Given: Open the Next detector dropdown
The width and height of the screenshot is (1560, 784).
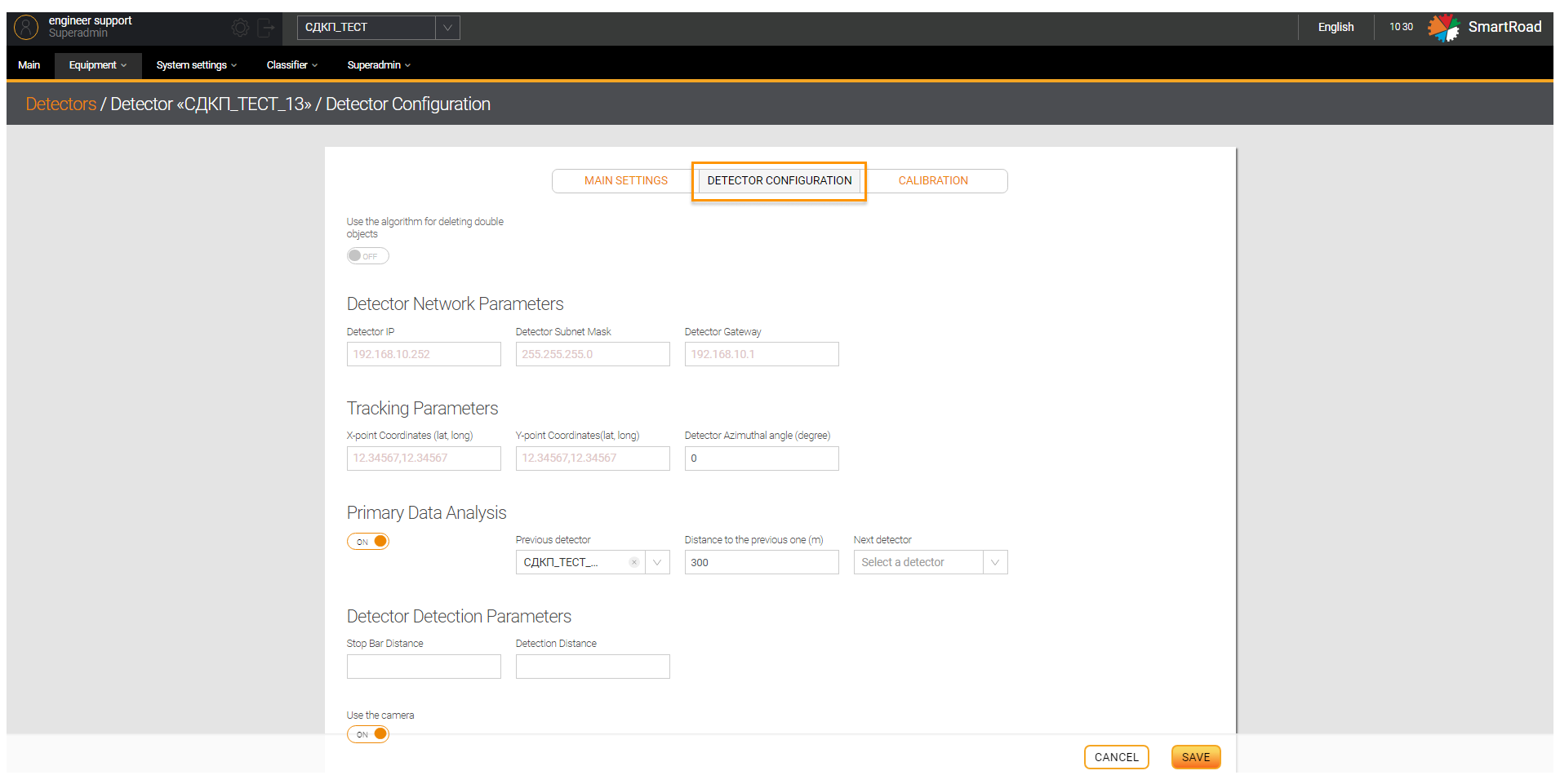Looking at the screenshot, I should click(931, 562).
